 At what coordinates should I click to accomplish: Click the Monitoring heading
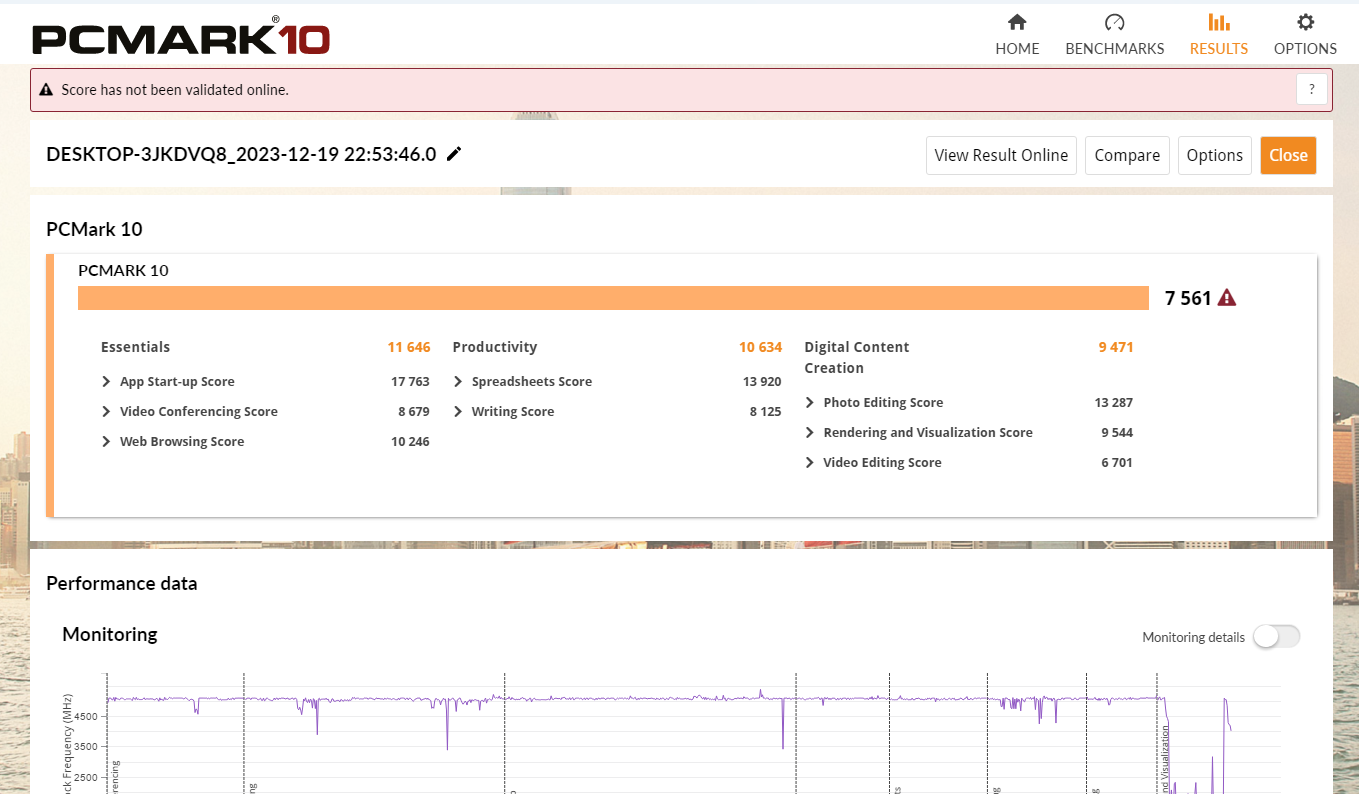click(x=110, y=634)
